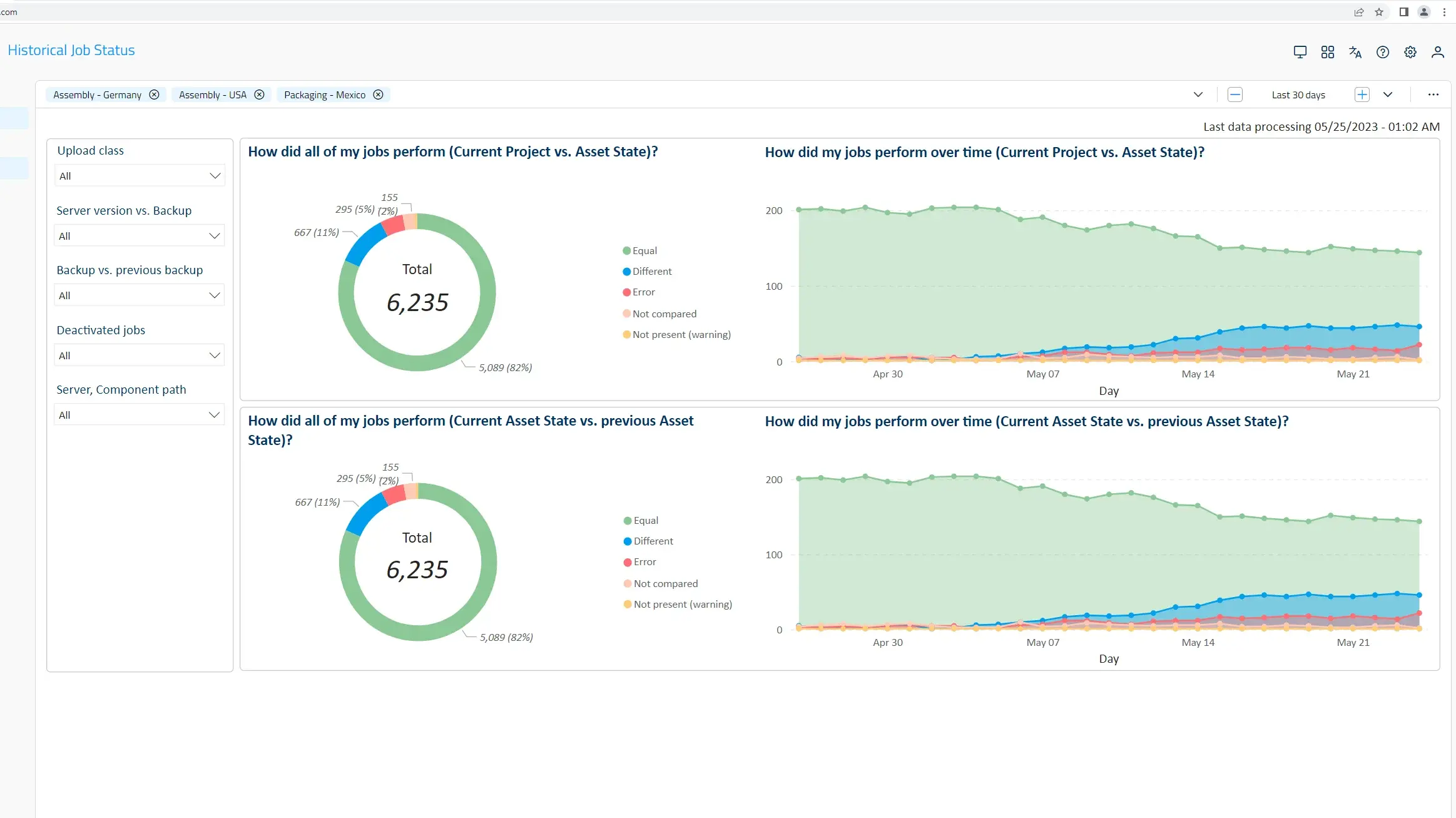Viewport: 1456px width, 818px height.
Task: Toggle Not present (warning) in top legend
Action: [681, 334]
